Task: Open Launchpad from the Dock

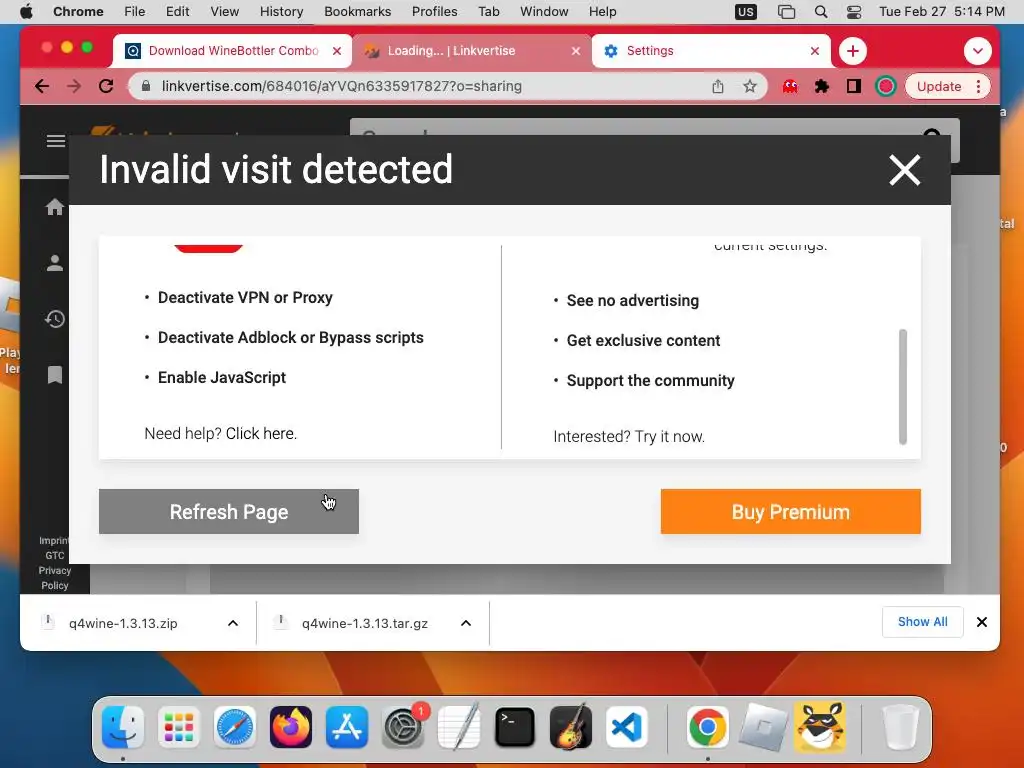Action: coord(179,727)
